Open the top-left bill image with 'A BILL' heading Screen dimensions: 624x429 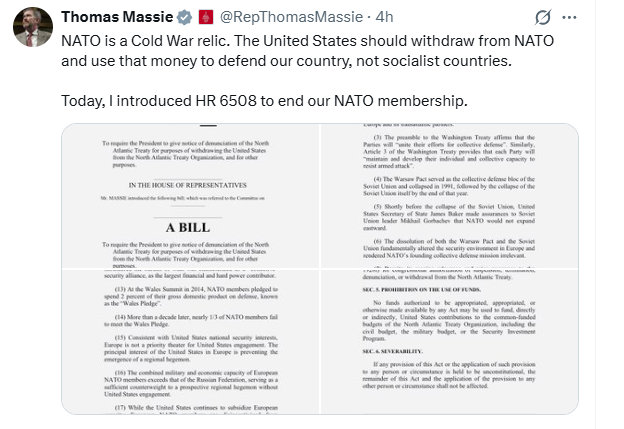(x=189, y=197)
